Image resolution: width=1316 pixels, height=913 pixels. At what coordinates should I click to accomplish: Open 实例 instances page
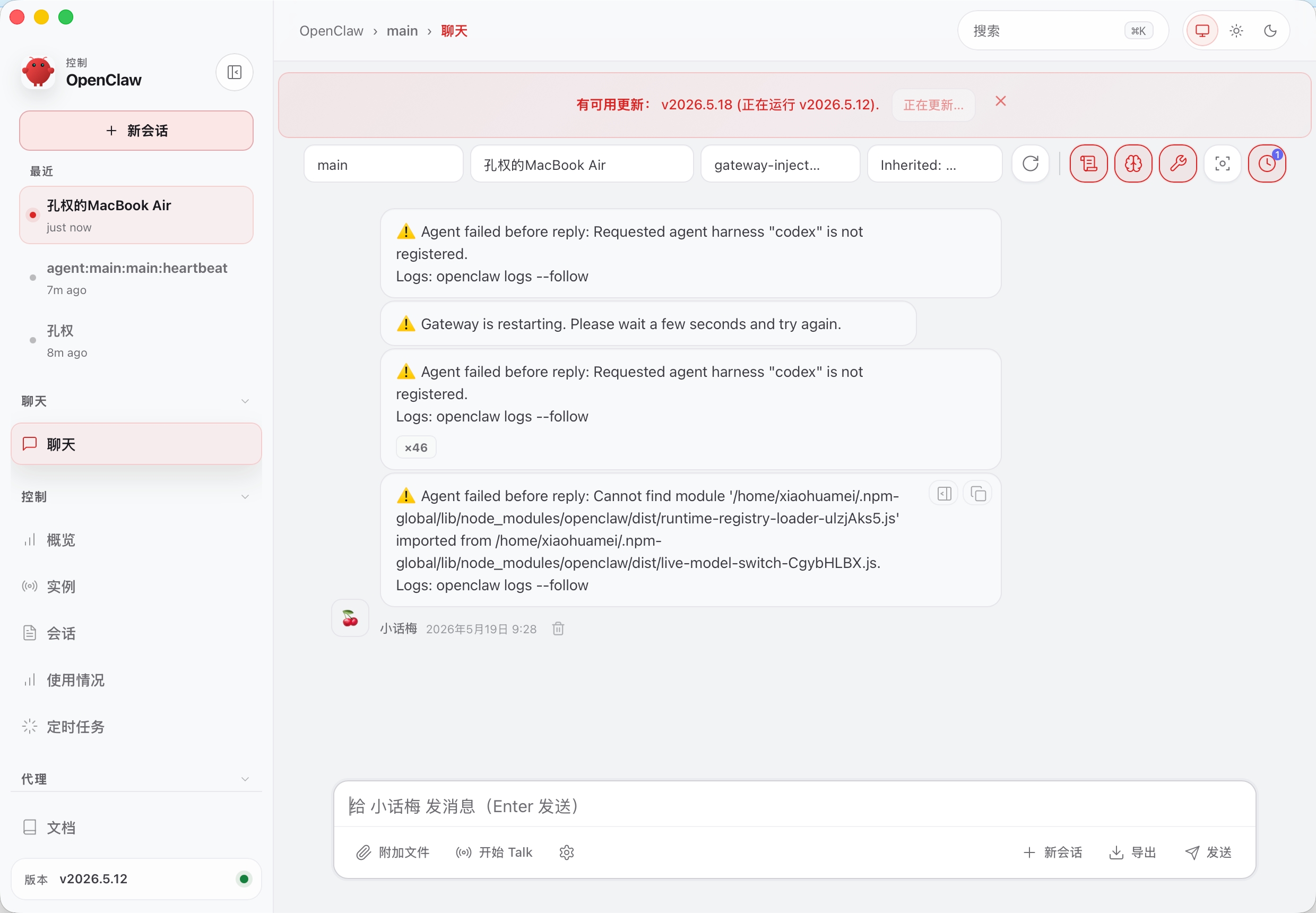click(136, 587)
